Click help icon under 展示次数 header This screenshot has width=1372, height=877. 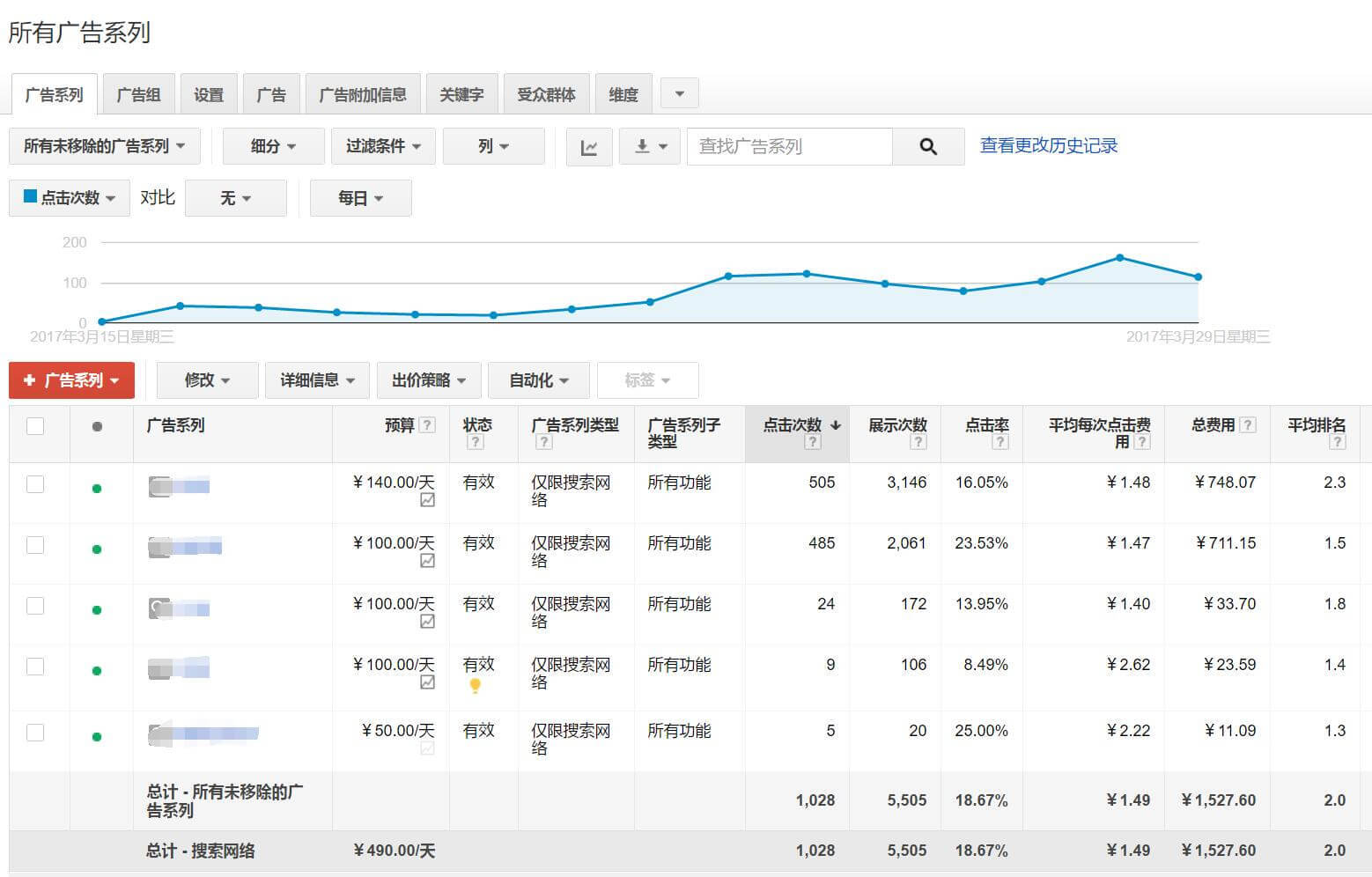pos(918,442)
